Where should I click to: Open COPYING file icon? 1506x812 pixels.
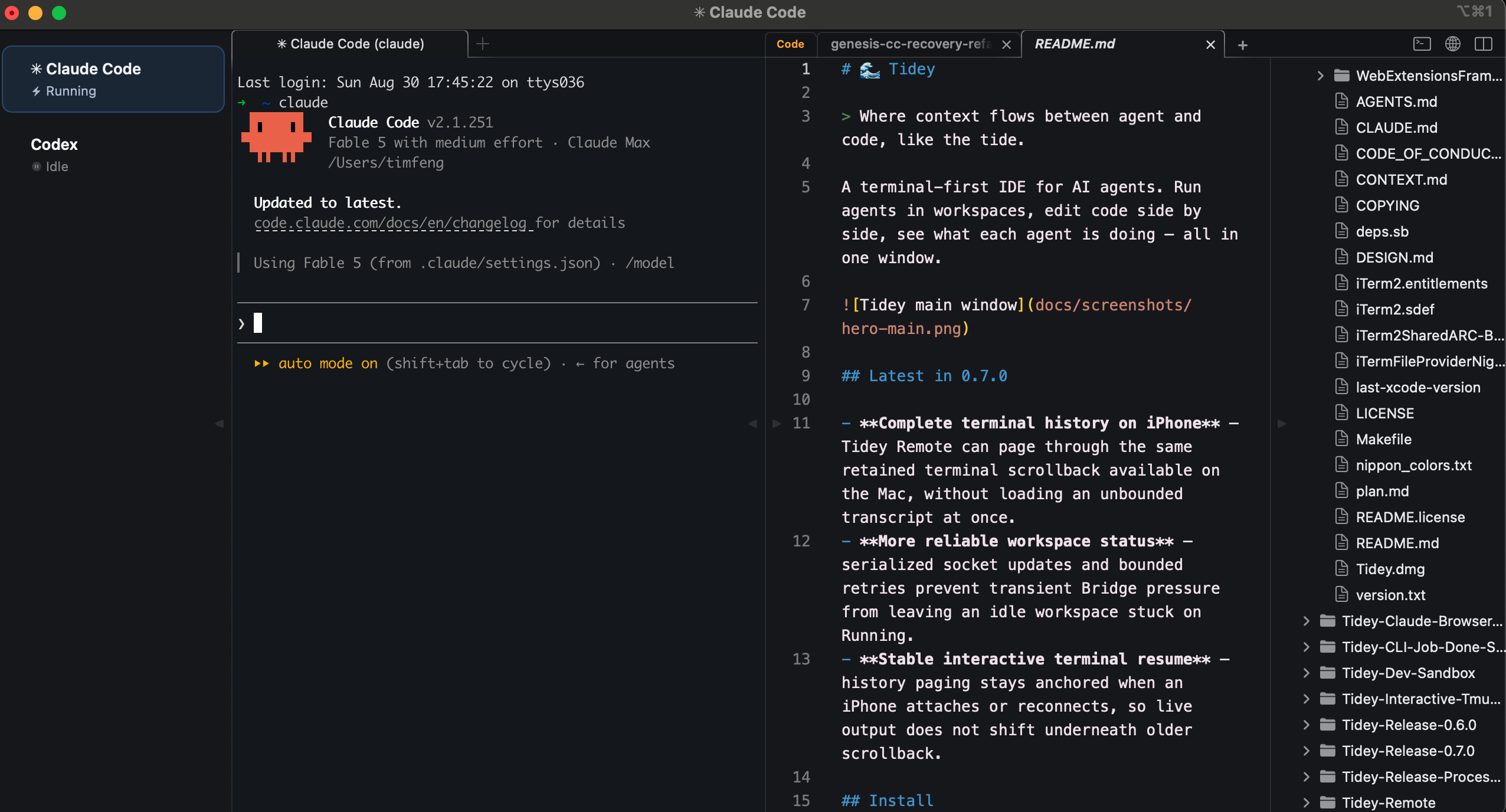pyautogui.click(x=1342, y=205)
